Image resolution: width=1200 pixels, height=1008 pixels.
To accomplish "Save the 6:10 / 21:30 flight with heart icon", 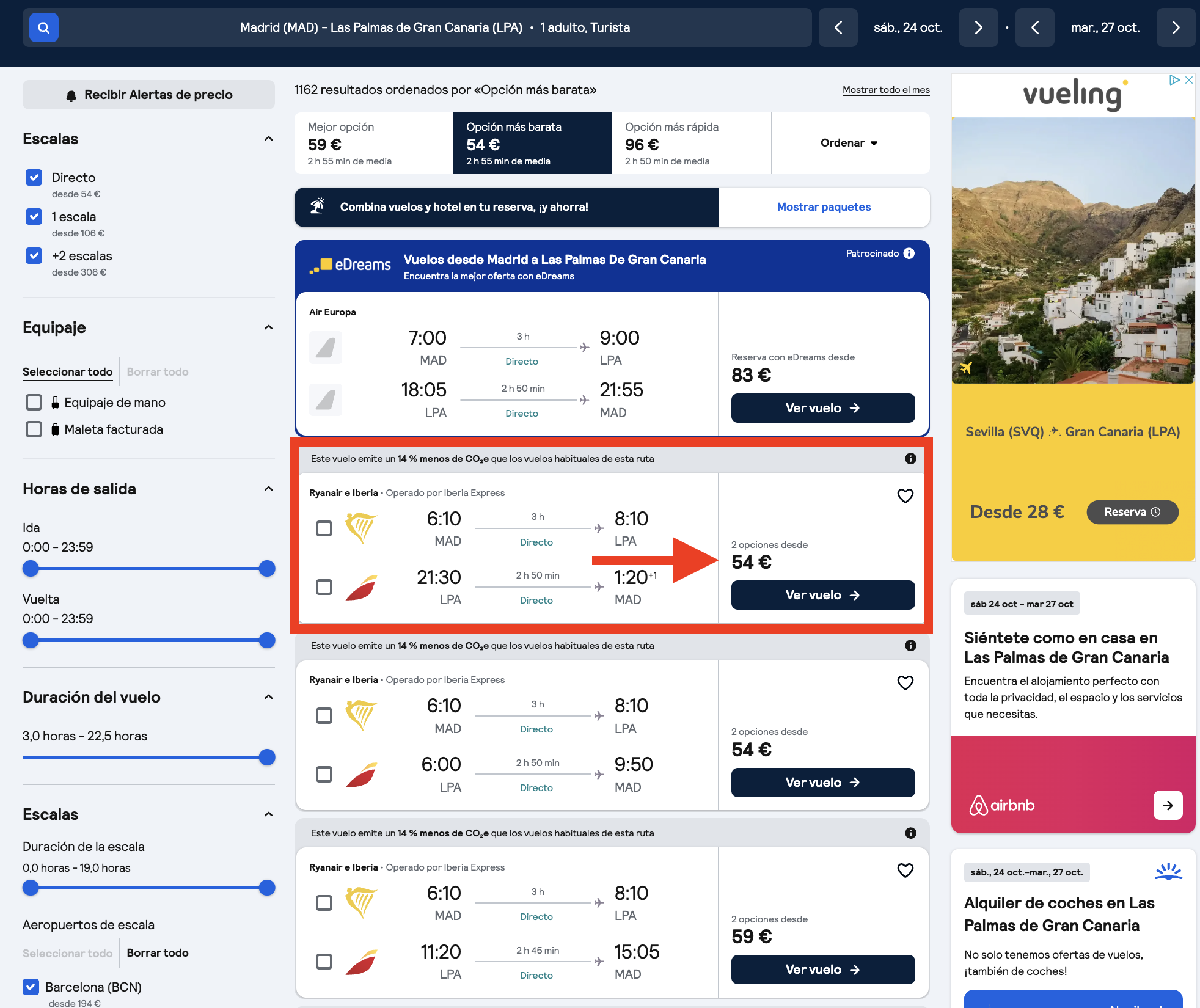I will click(905, 496).
